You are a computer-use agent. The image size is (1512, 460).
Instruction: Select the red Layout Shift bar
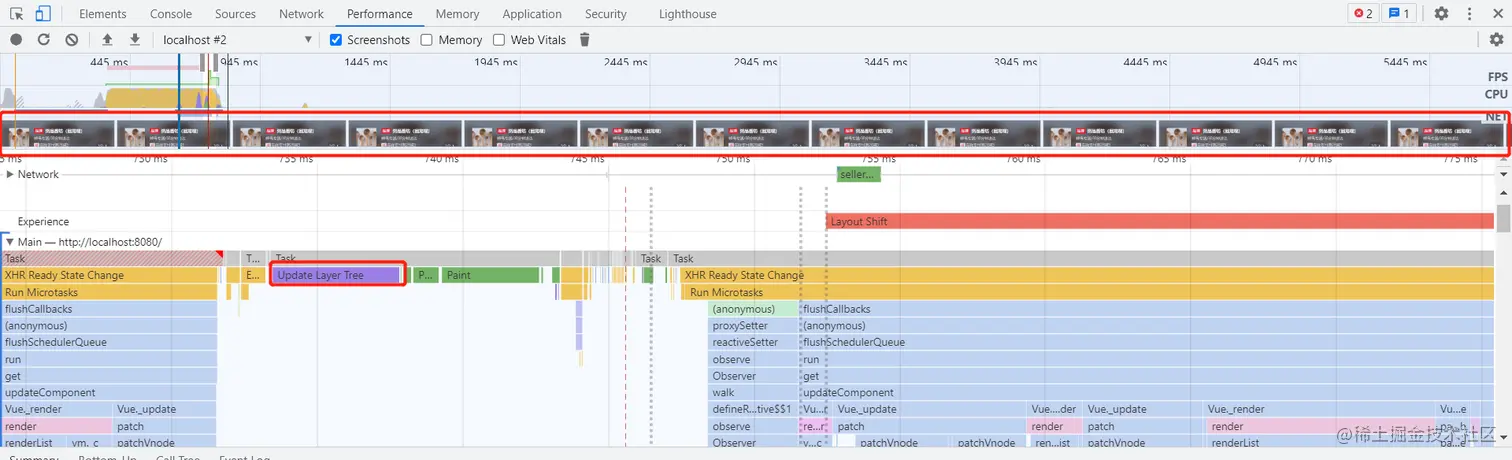1161,221
